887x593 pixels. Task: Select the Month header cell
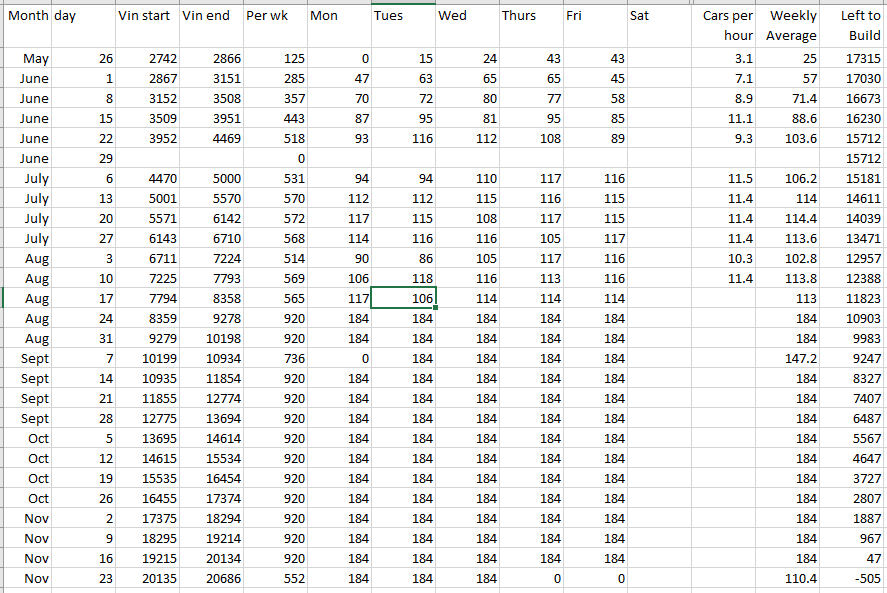[26, 16]
